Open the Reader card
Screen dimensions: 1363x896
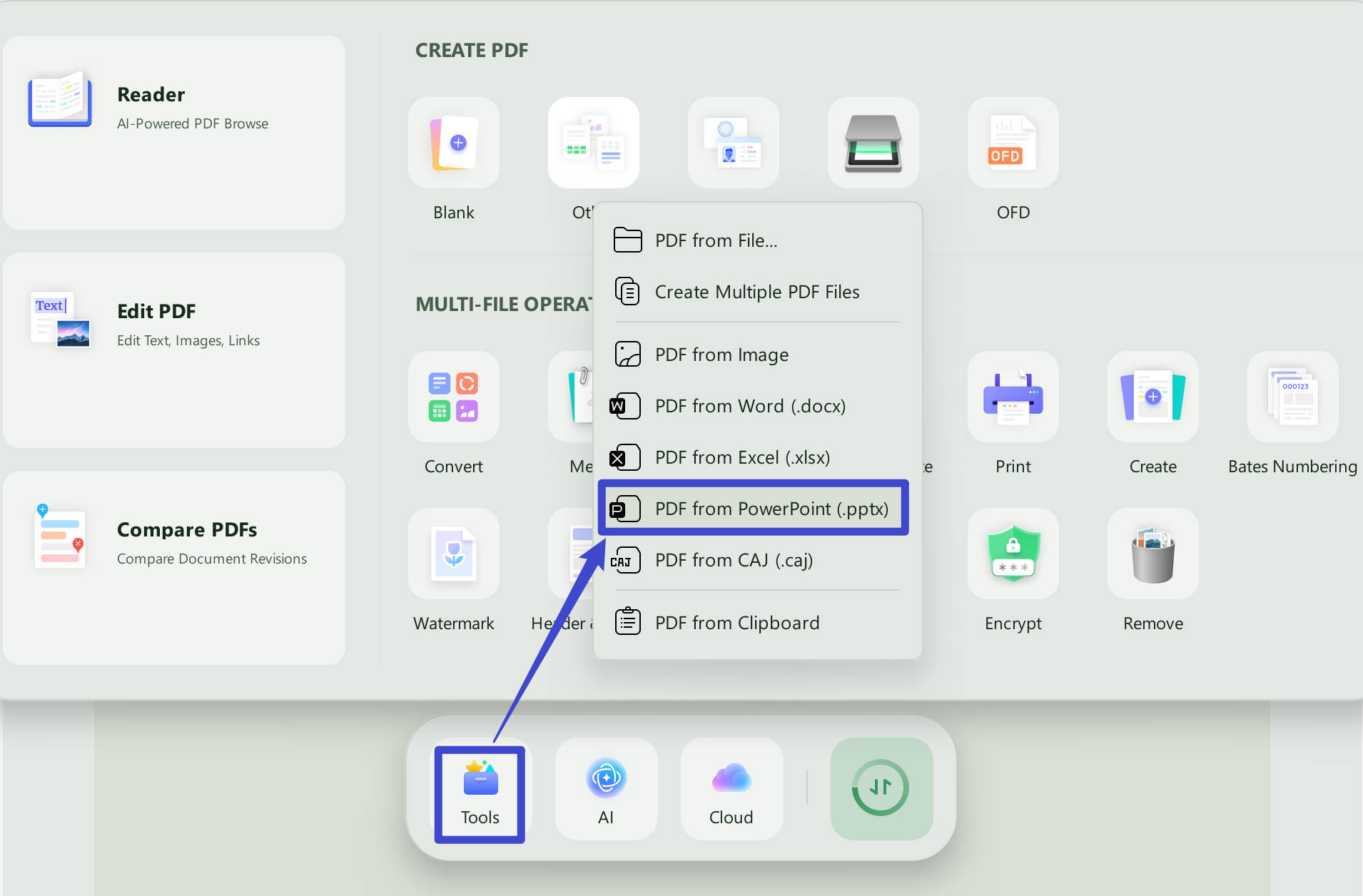tap(174, 133)
